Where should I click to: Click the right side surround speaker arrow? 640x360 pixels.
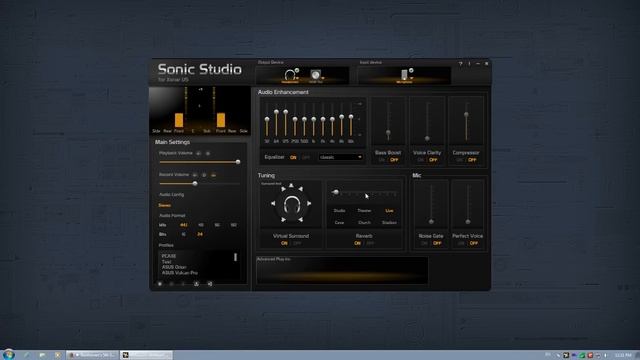pyautogui.click(x=309, y=203)
